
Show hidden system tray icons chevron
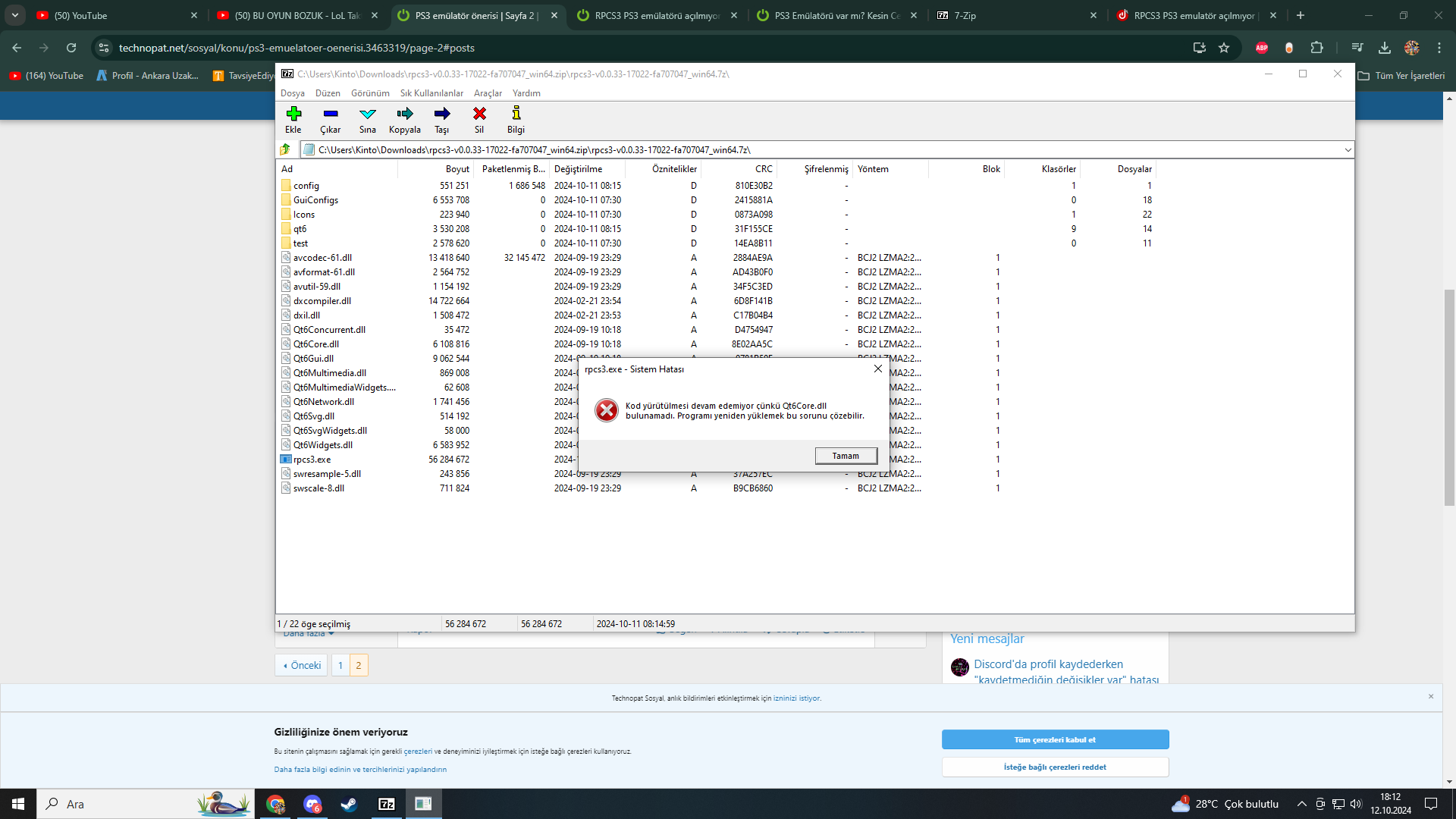tap(1301, 804)
